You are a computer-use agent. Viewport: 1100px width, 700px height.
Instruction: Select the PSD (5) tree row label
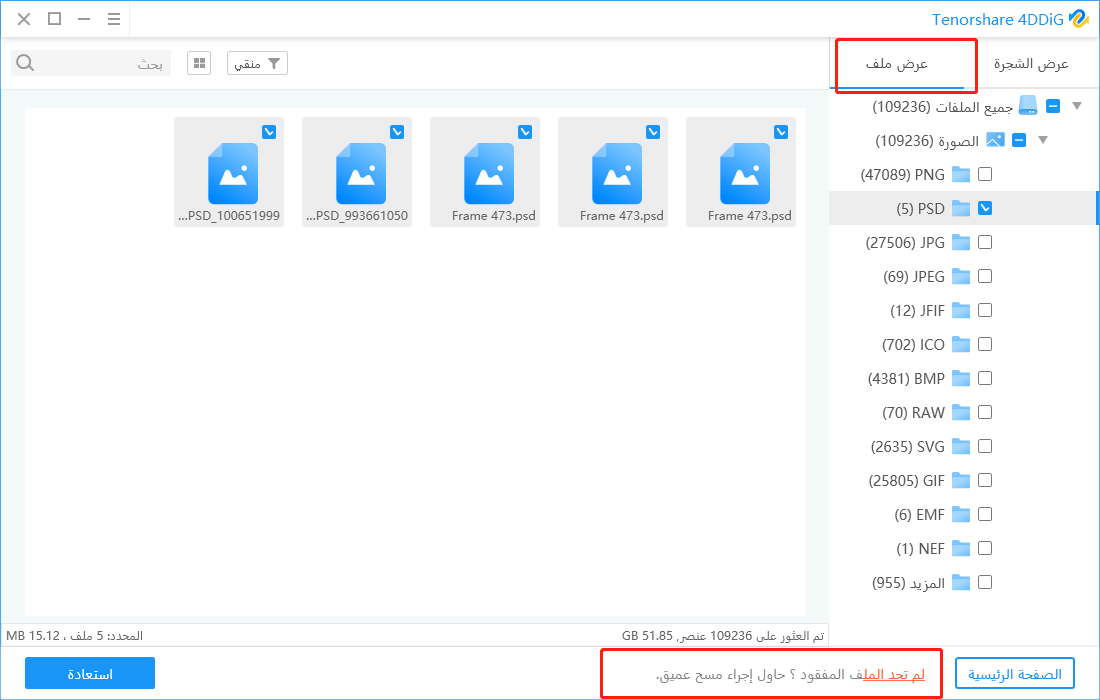920,209
